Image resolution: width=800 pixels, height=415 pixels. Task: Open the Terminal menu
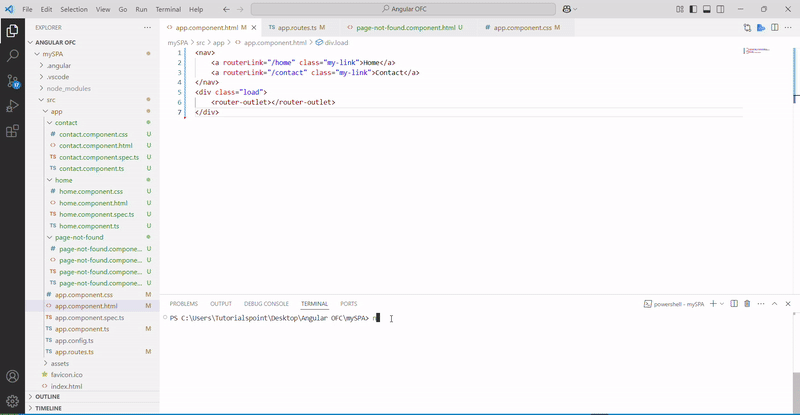coord(168,9)
